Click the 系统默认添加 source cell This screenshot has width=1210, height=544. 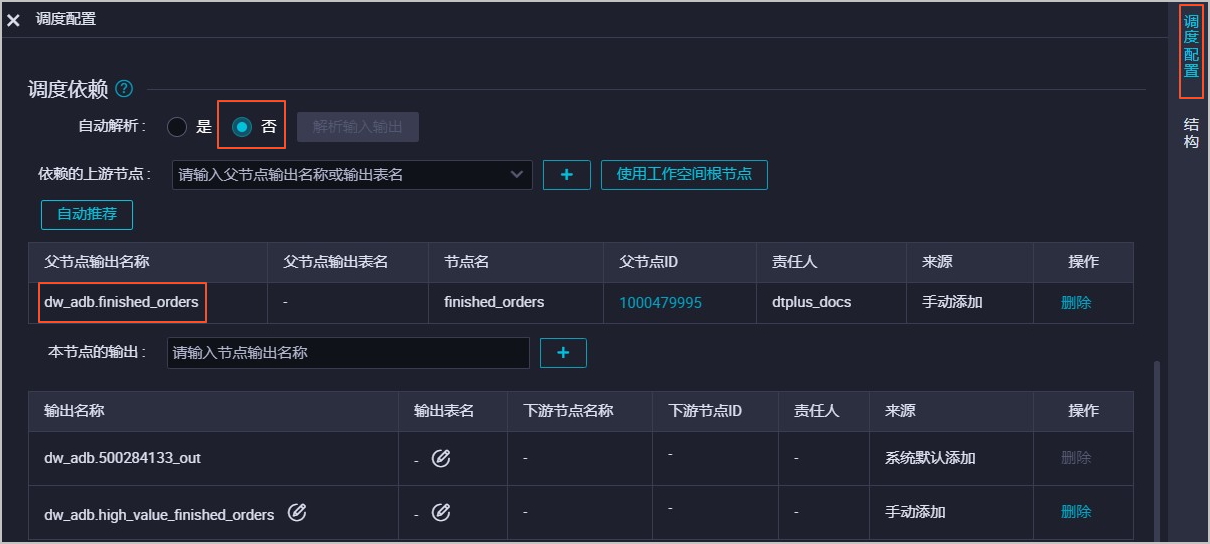click(x=930, y=458)
